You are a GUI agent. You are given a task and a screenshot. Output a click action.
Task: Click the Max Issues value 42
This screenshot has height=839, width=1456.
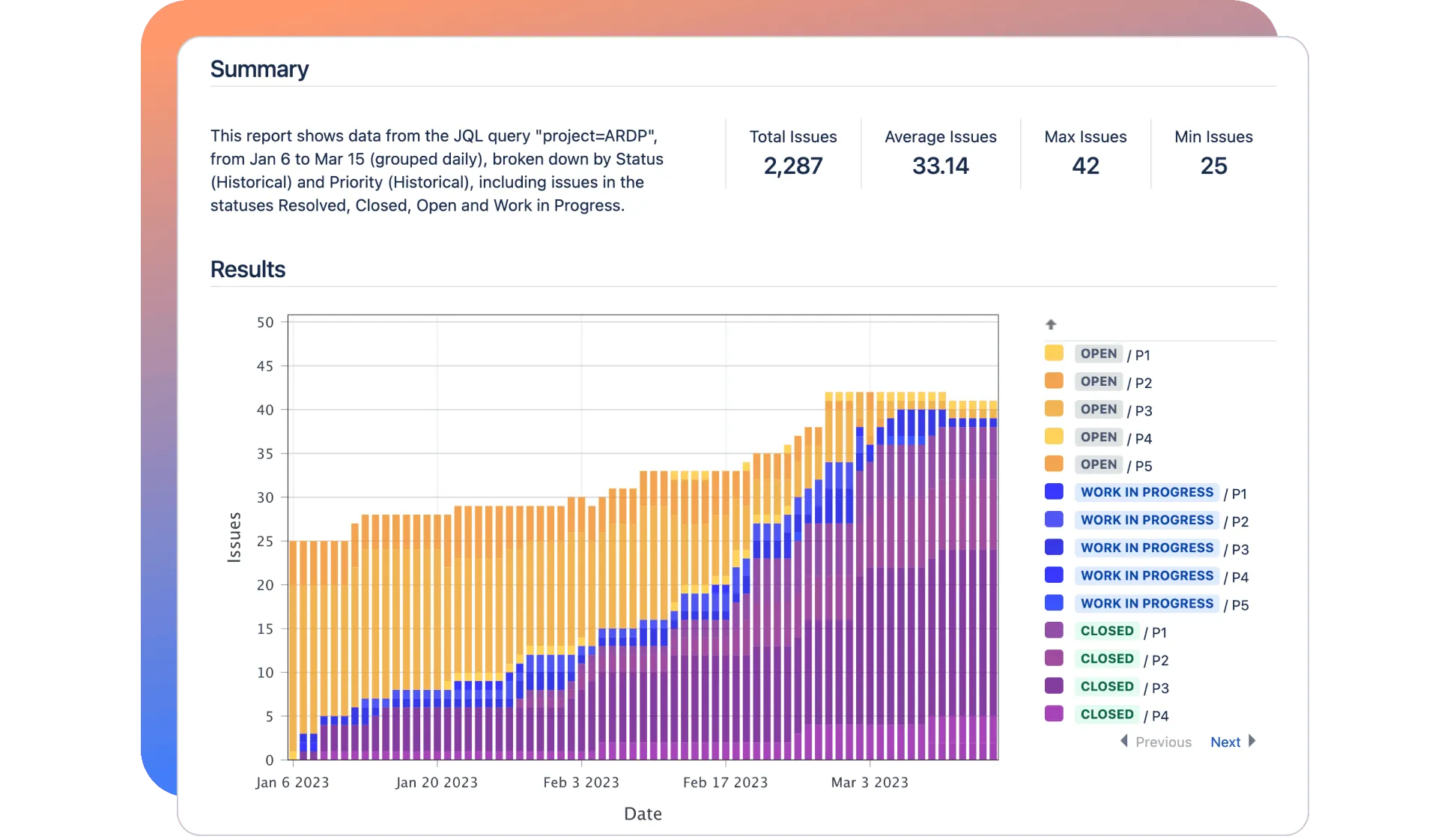click(x=1085, y=166)
